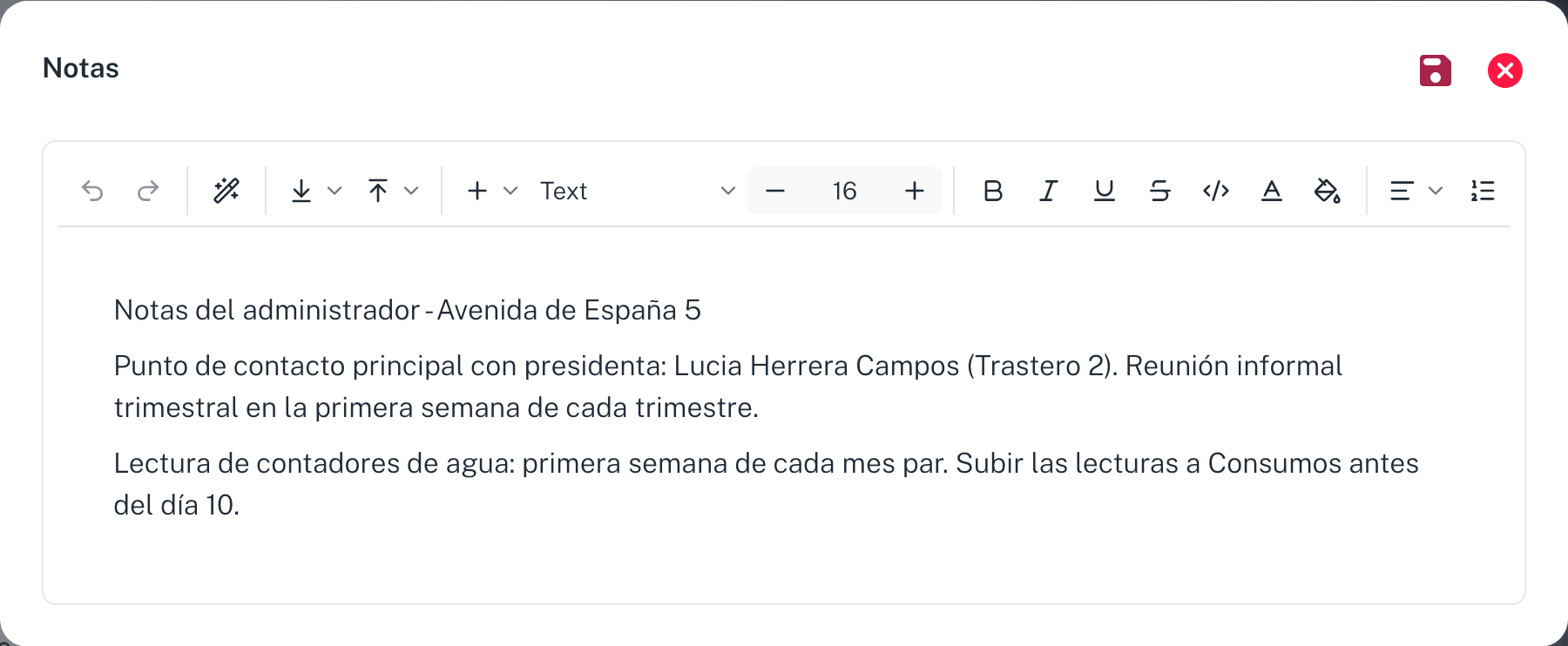Image resolution: width=1568 pixels, height=646 pixels.
Task: Open the import options chevron
Action: pyautogui.click(x=335, y=191)
